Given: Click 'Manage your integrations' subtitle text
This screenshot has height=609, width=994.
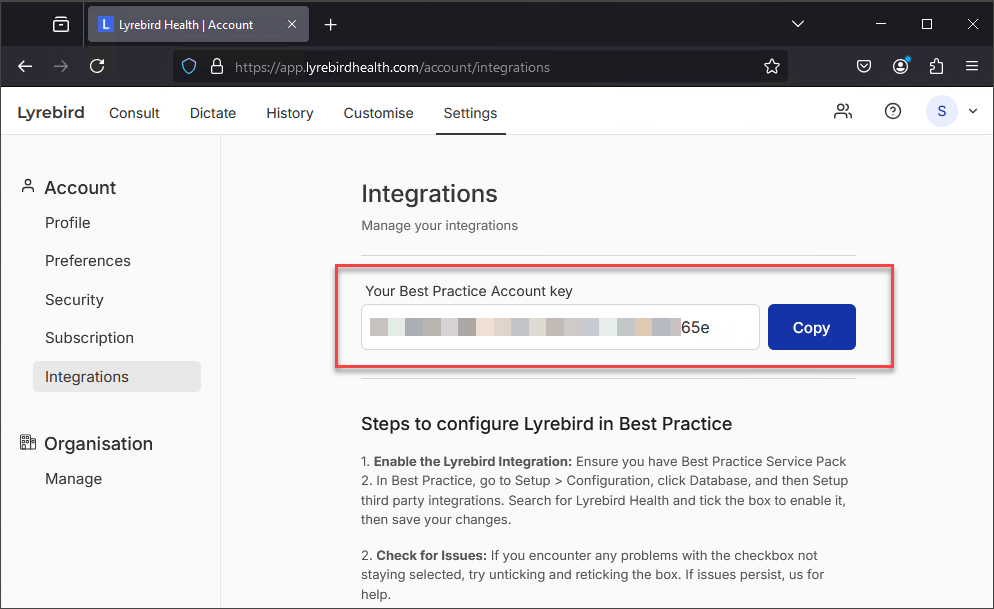Looking at the screenshot, I should pos(439,226).
